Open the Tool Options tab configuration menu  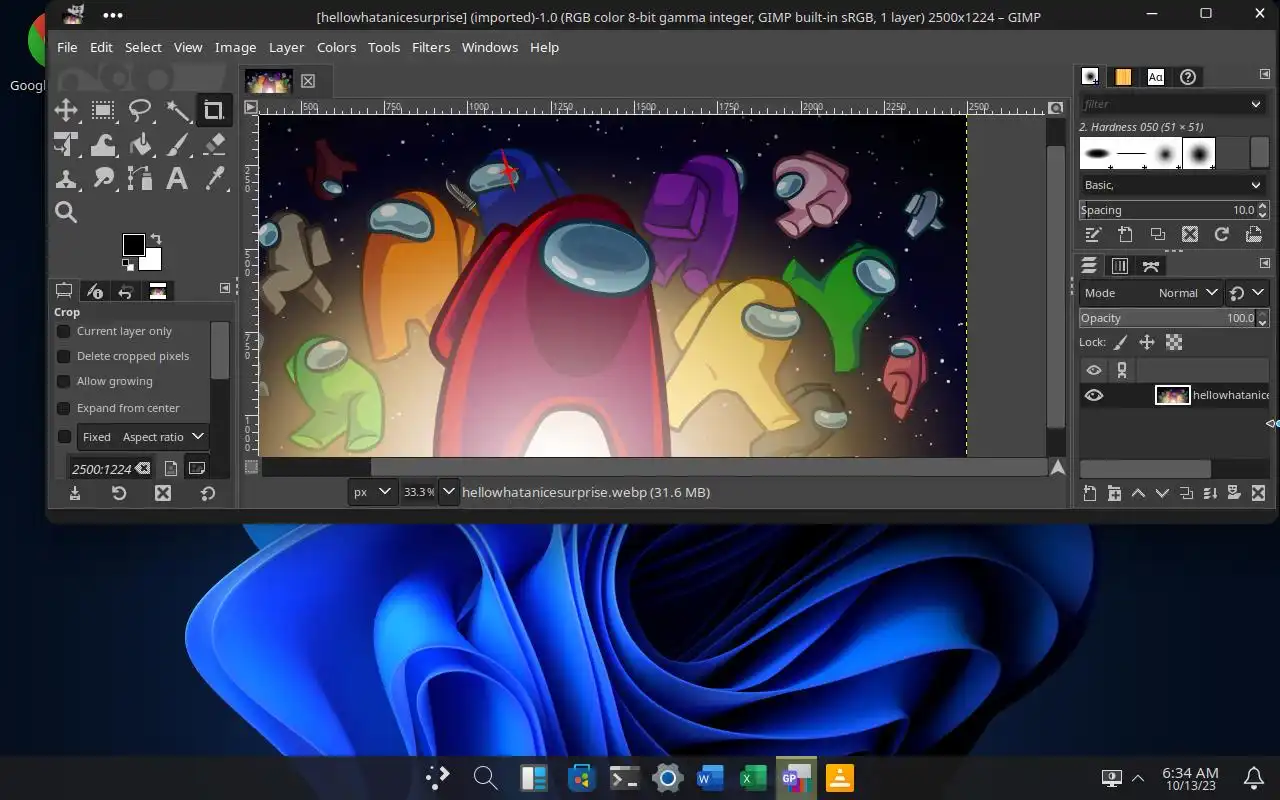tap(225, 289)
